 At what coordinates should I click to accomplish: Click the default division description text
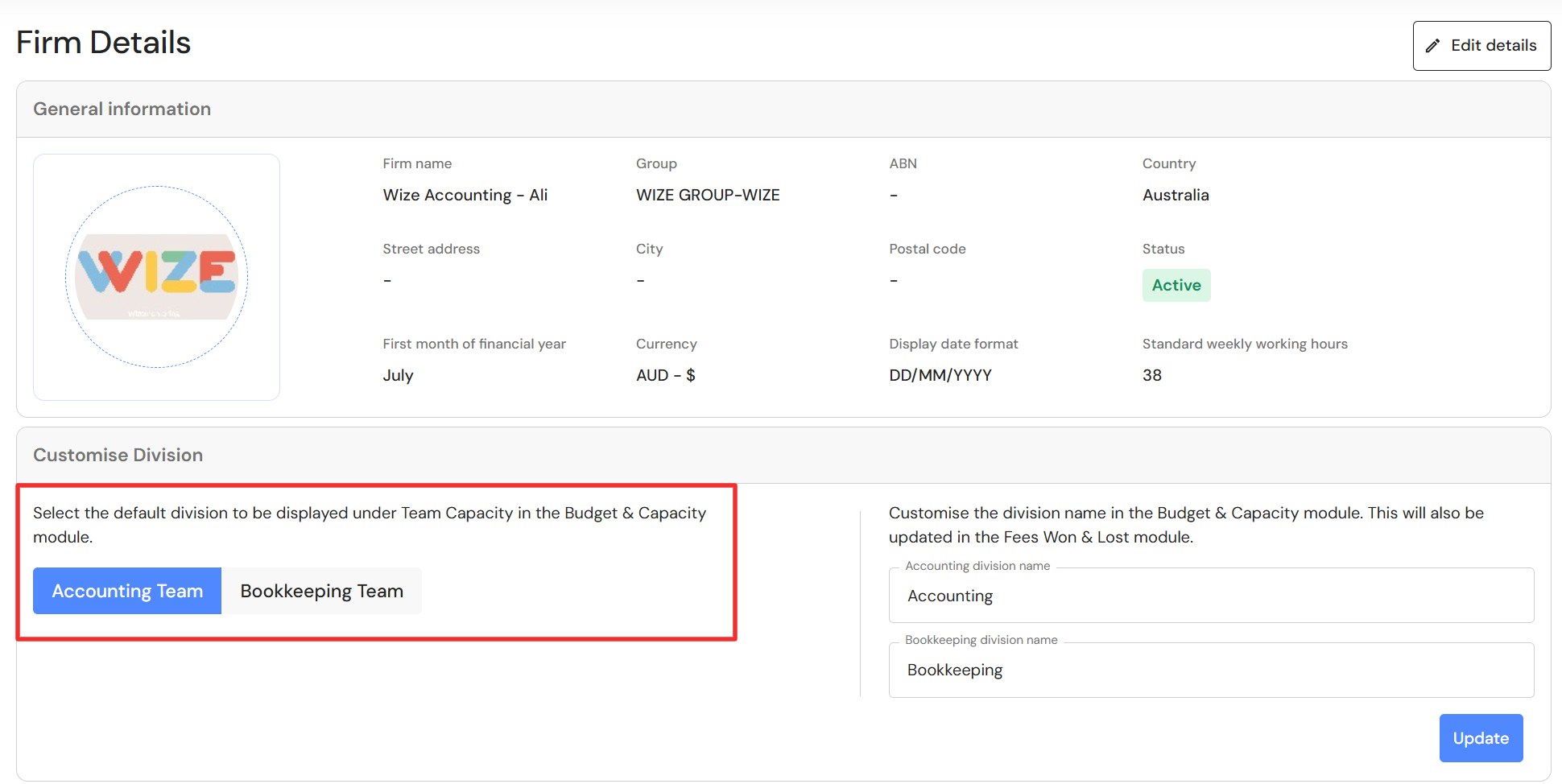click(x=369, y=524)
